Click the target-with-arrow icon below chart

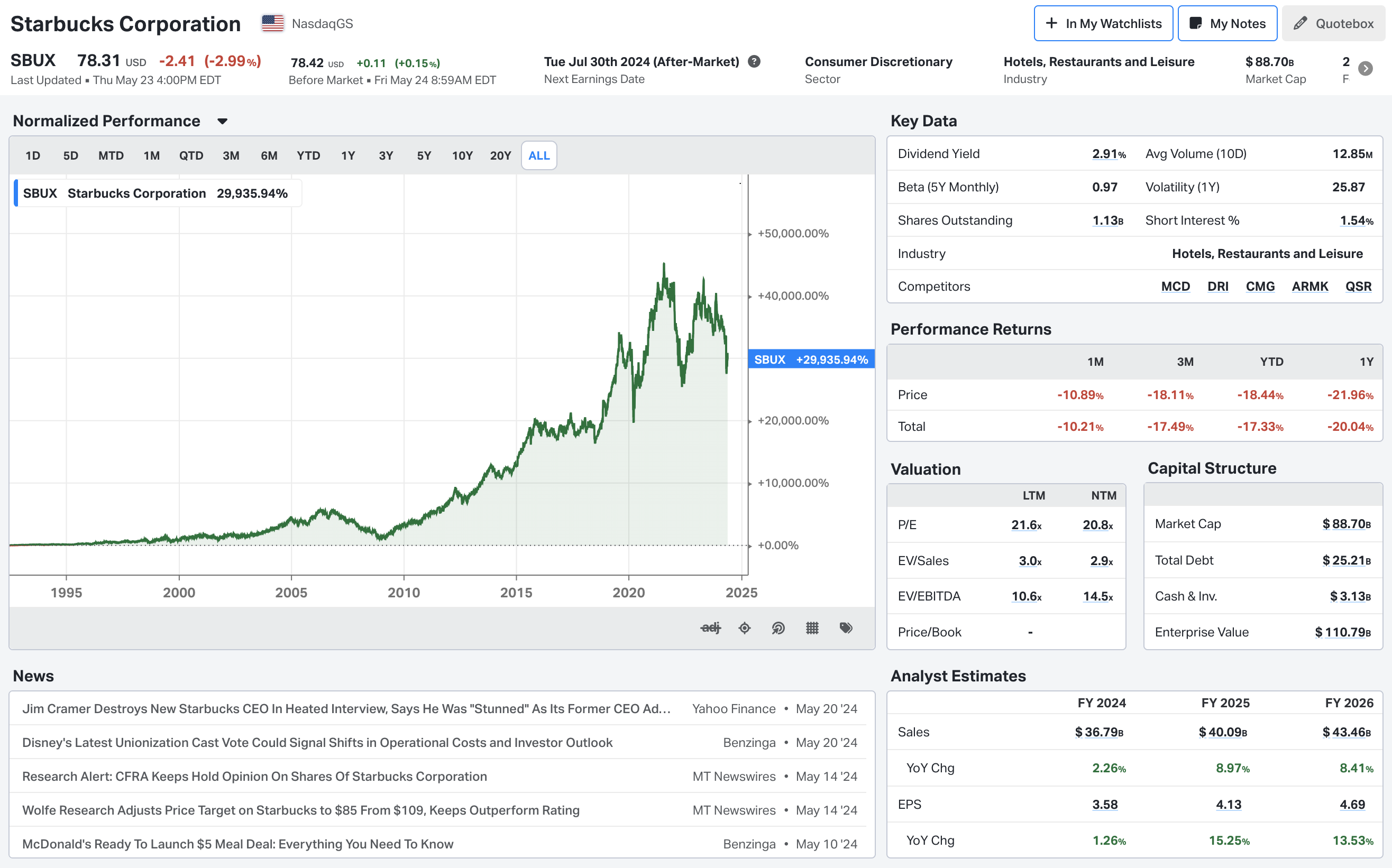pos(778,627)
